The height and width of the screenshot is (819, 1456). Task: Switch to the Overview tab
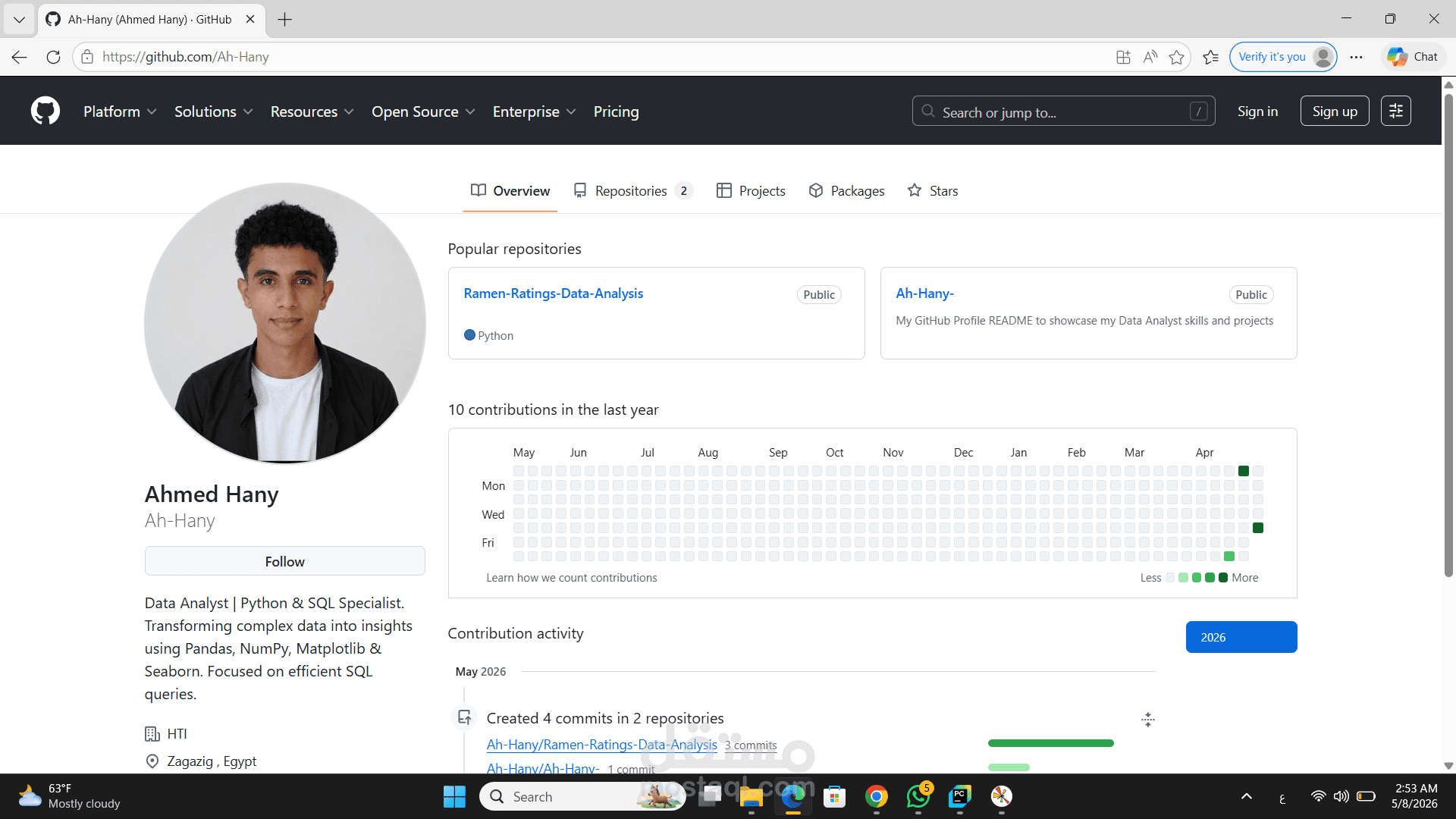(x=510, y=191)
